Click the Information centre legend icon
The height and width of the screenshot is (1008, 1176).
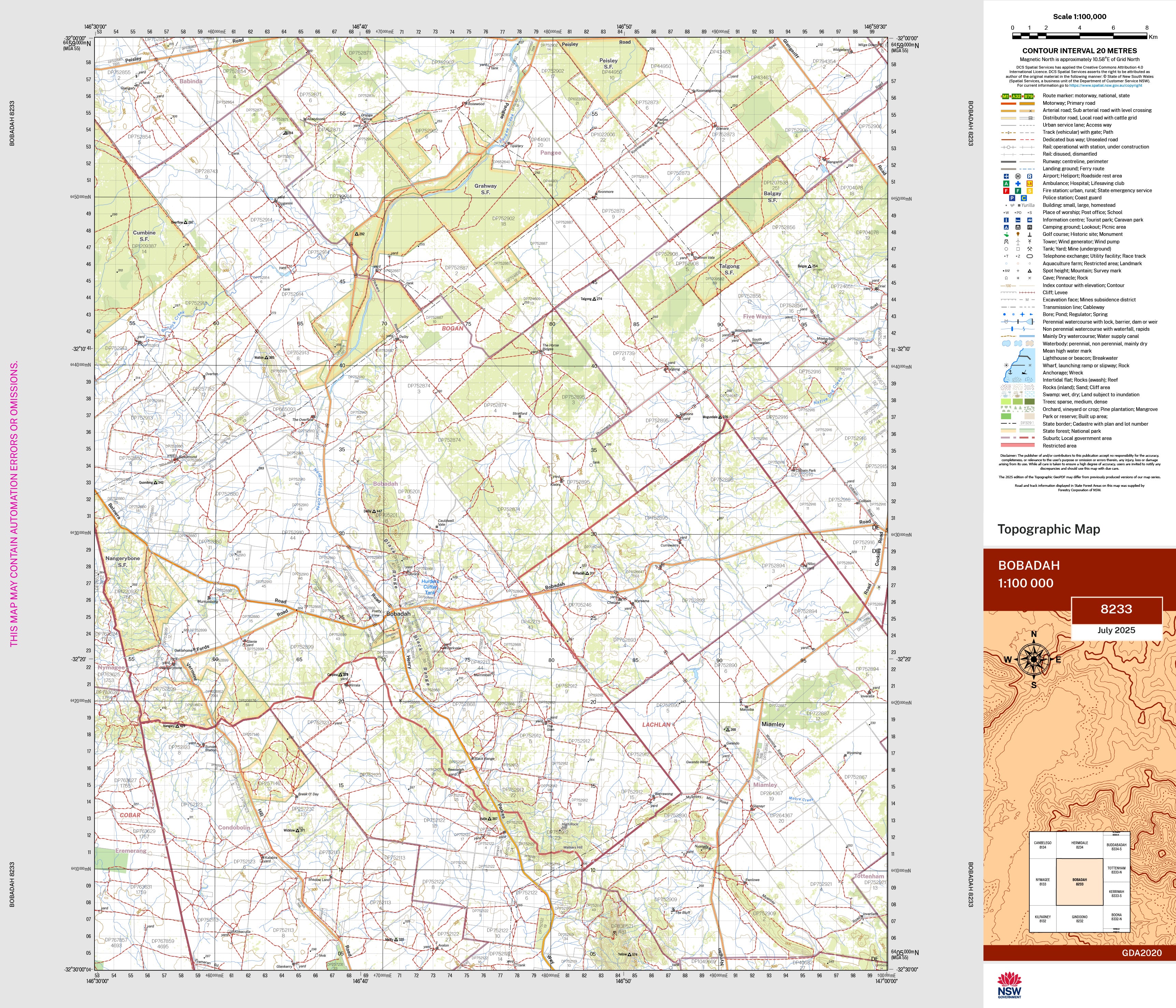(1006, 220)
